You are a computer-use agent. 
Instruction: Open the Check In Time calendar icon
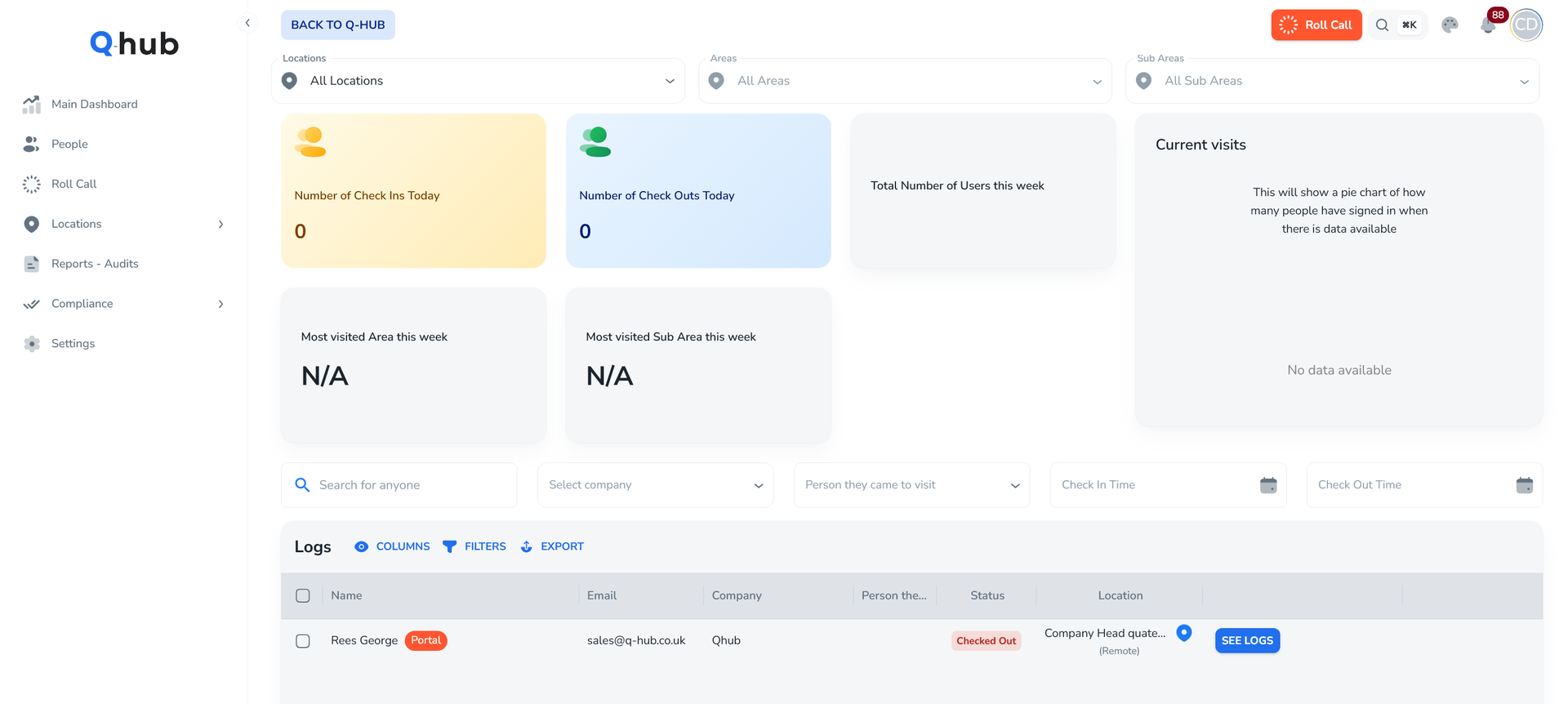[x=1268, y=485]
